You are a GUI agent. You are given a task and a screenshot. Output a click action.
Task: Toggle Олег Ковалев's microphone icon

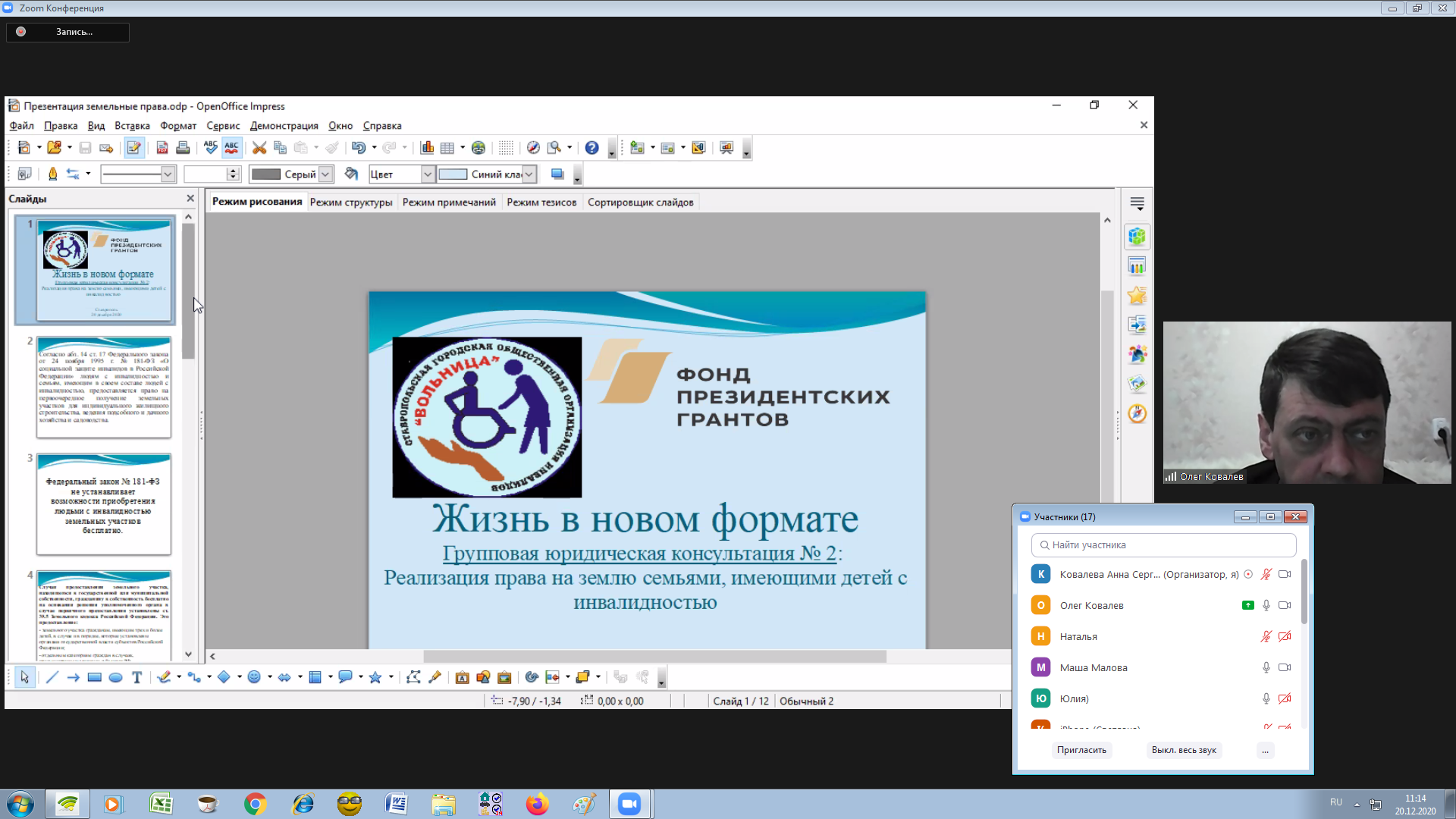coord(1266,605)
